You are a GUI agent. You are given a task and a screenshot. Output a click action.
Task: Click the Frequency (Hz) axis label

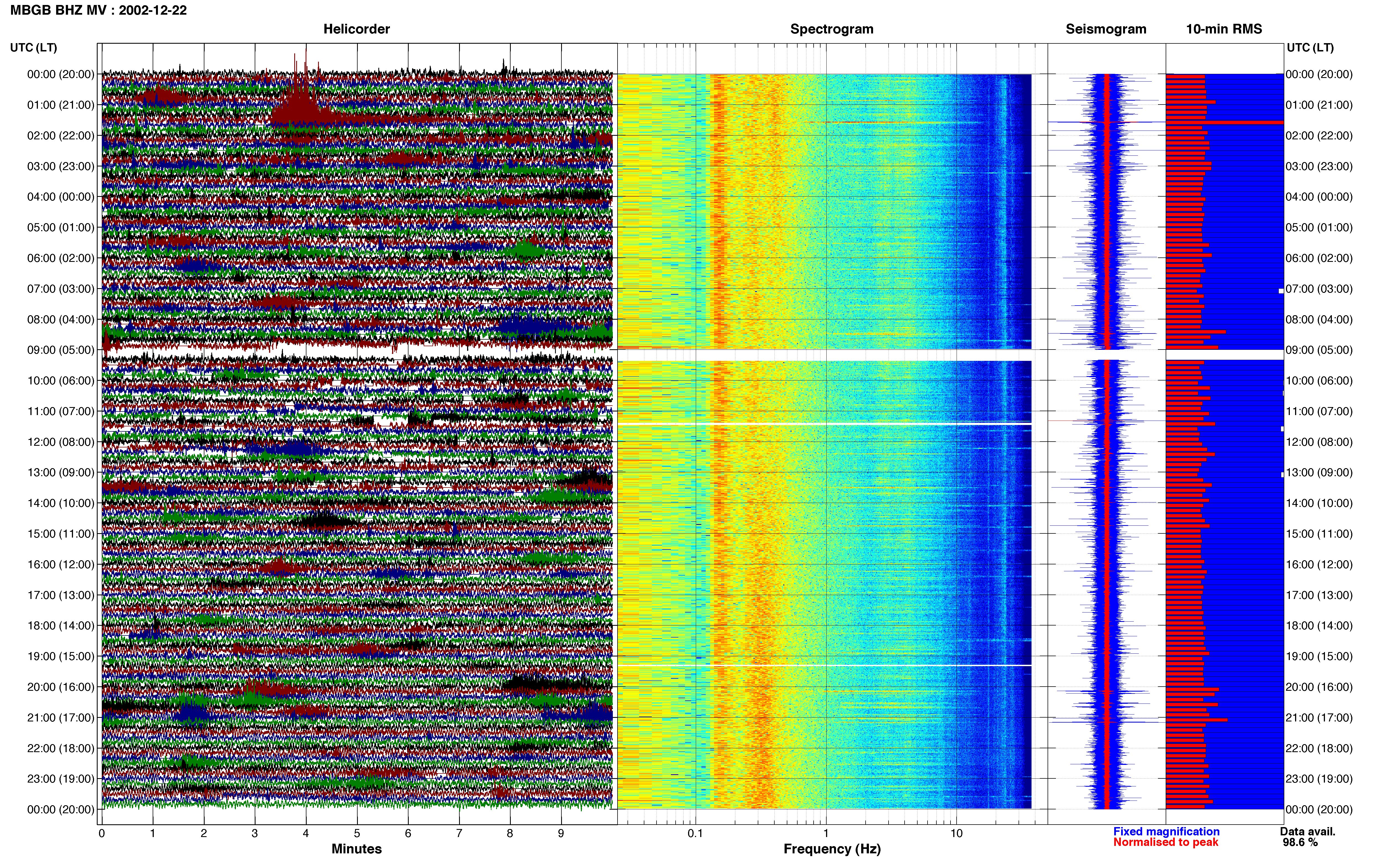832,849
